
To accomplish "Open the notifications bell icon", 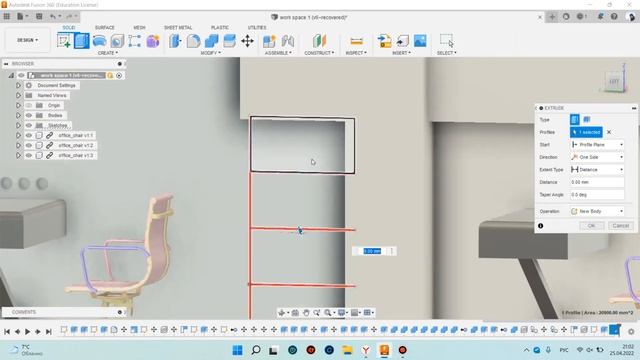I will click(600, 17).
